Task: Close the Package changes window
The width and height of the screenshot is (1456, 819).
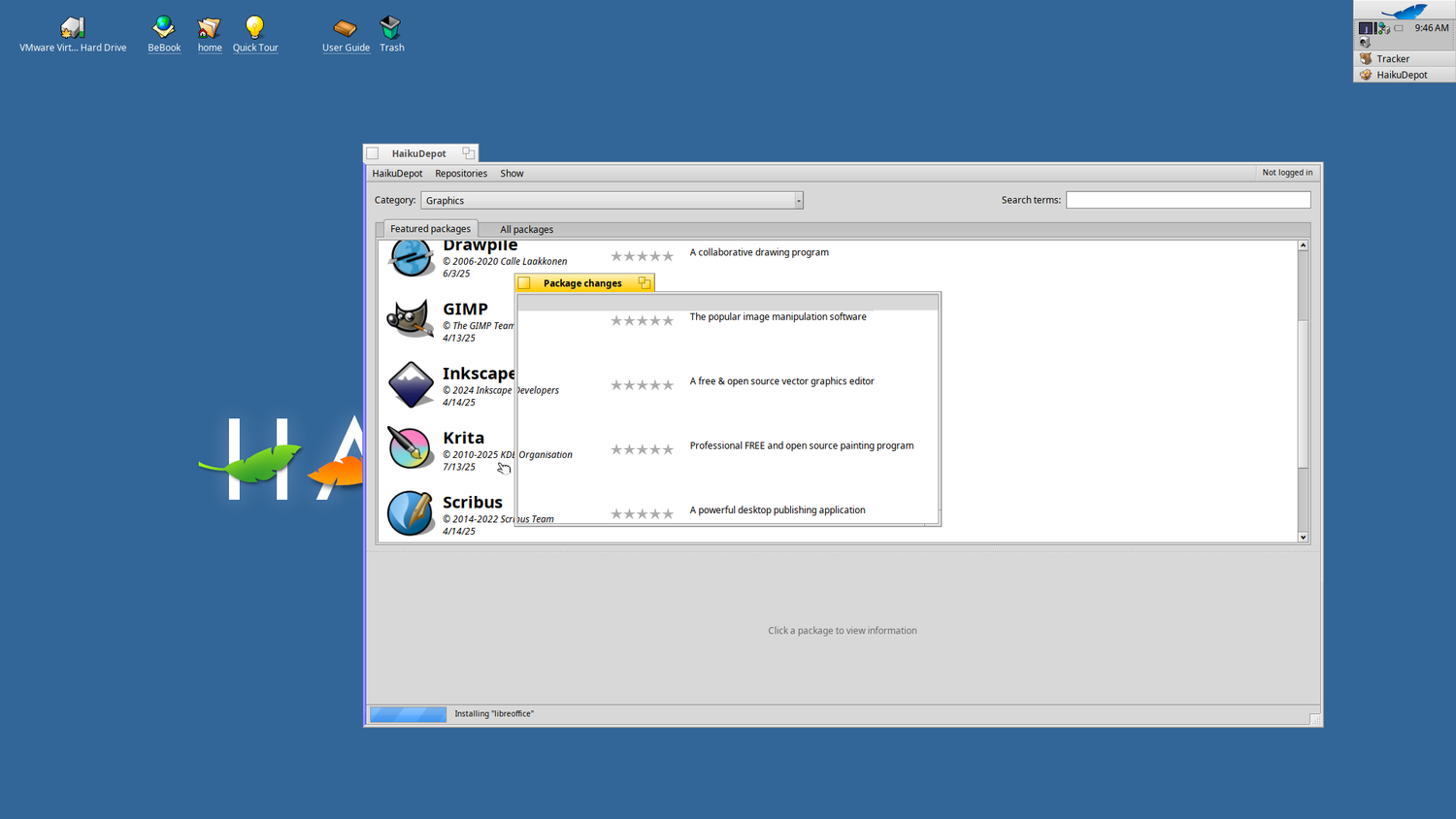Action: 524,283
